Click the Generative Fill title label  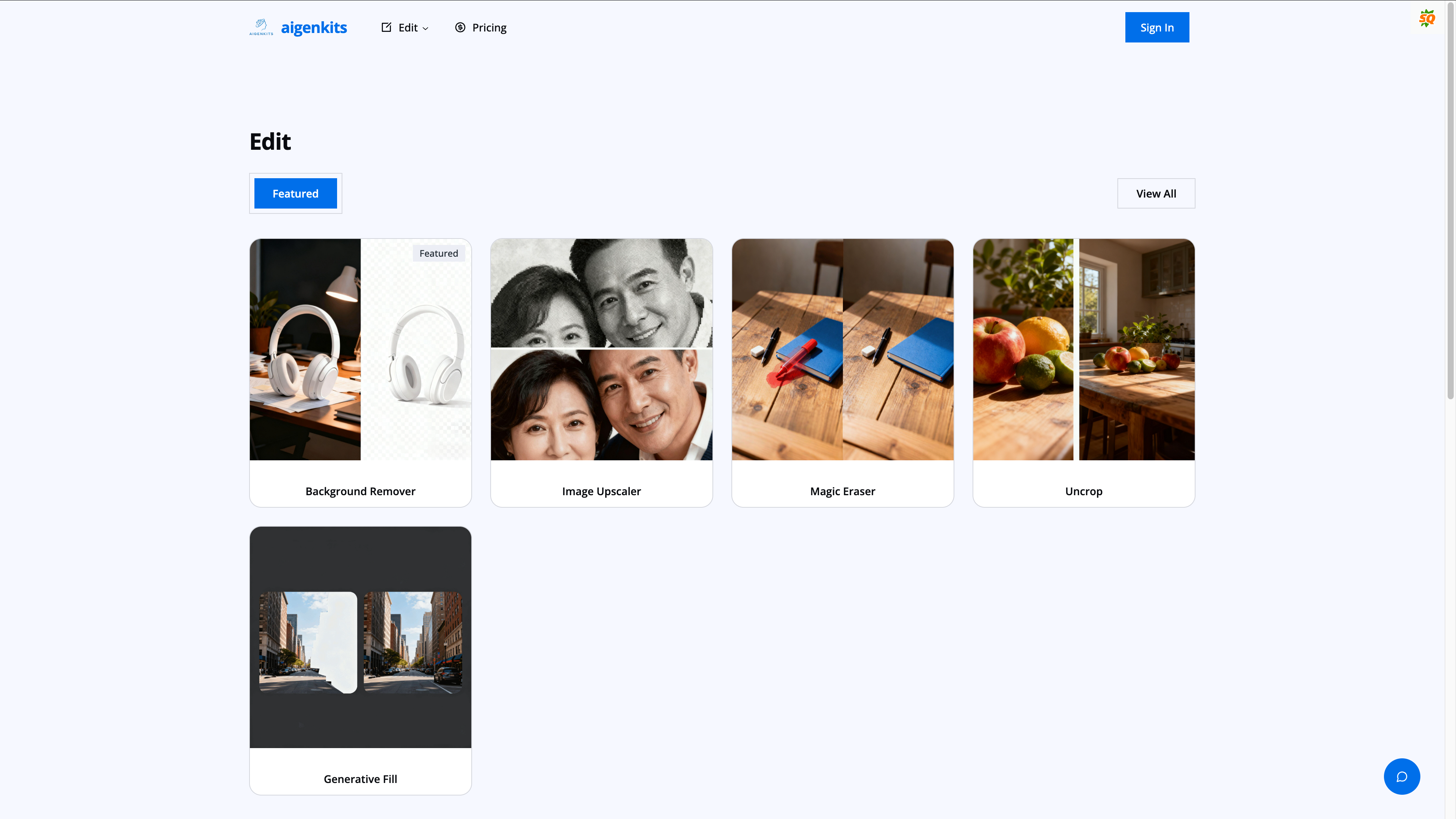click(x=360, y=779)
